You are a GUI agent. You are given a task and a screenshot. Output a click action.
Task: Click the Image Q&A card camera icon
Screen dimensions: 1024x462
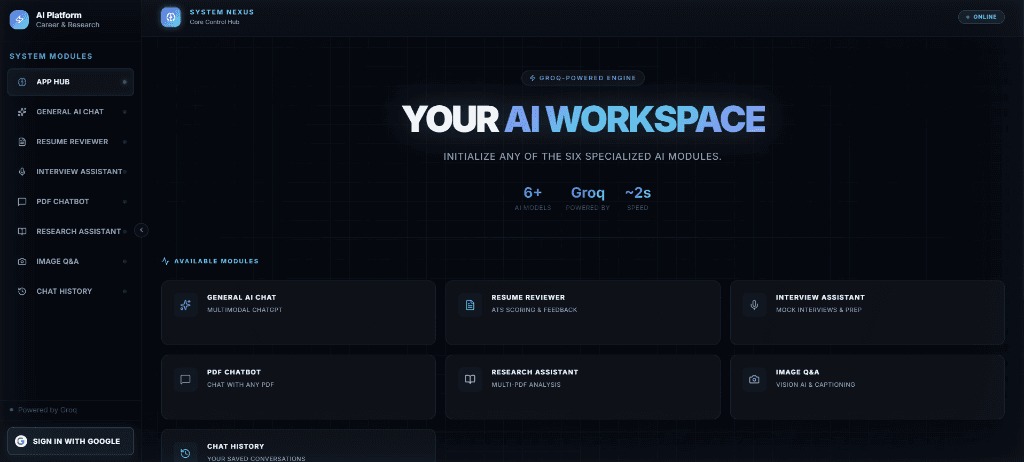click(754, 380)
